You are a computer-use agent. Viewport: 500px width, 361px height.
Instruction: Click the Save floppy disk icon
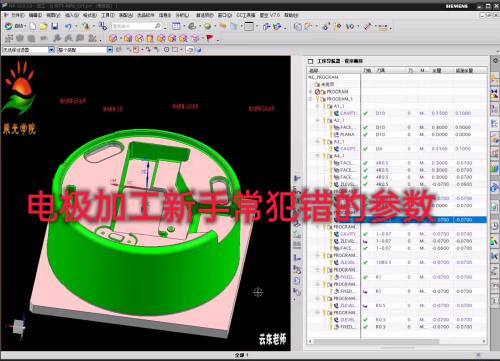click(55, 26)
